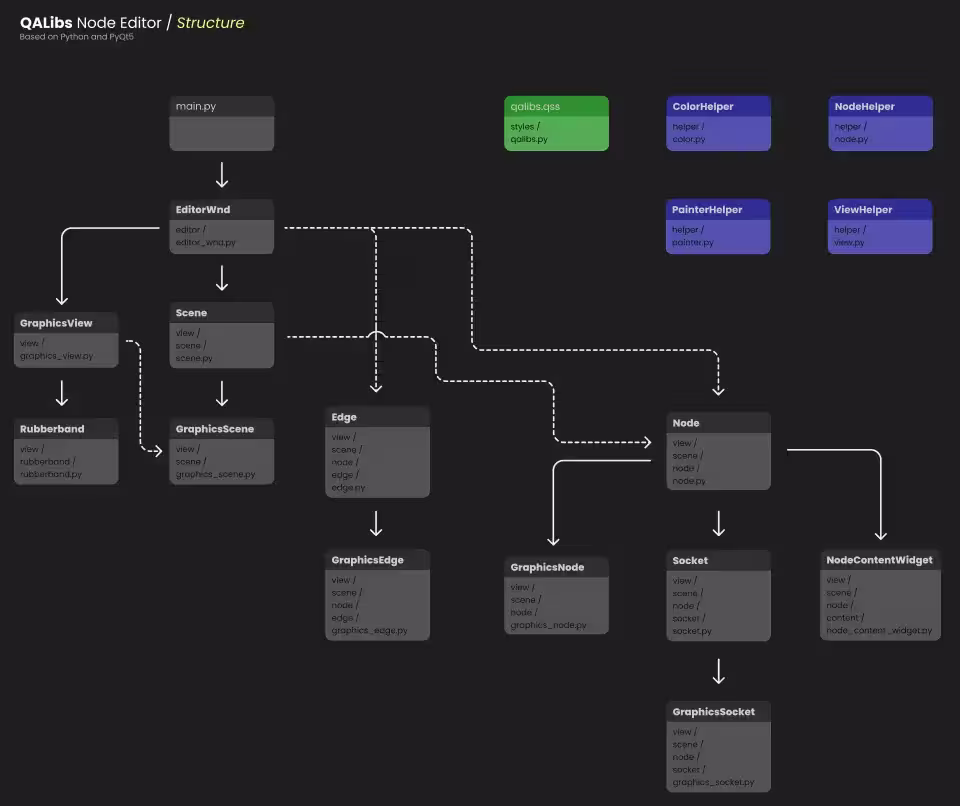Screen dimensions: 960x806
Task: Click the 'editor_wnd.py' file name
Action: click(206, 243)
